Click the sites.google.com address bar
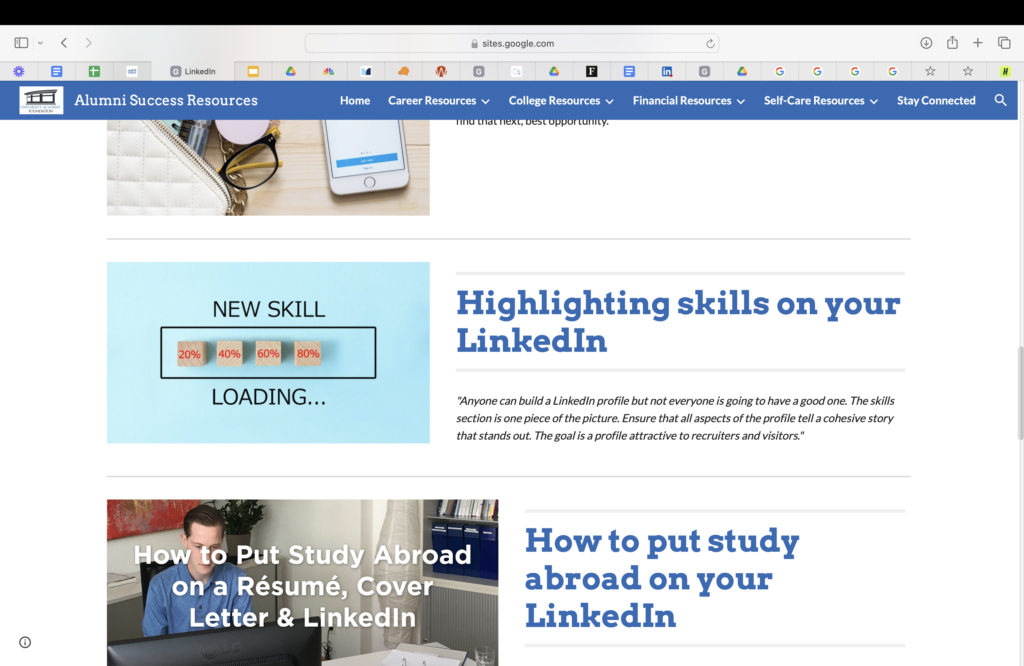 (512, 43)
